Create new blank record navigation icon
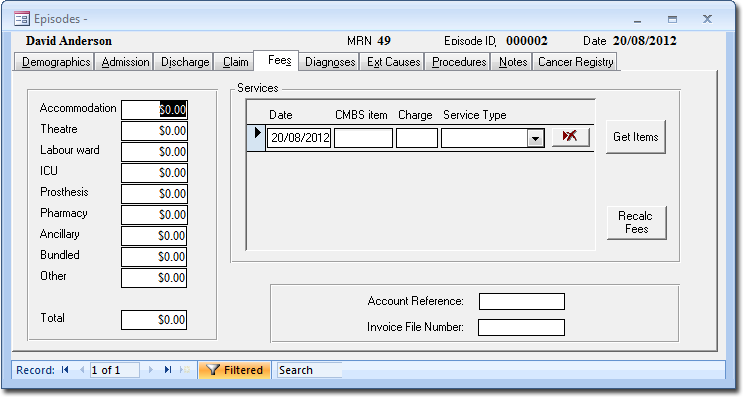This screenshot has height=397, width=743. coord(185,370)
